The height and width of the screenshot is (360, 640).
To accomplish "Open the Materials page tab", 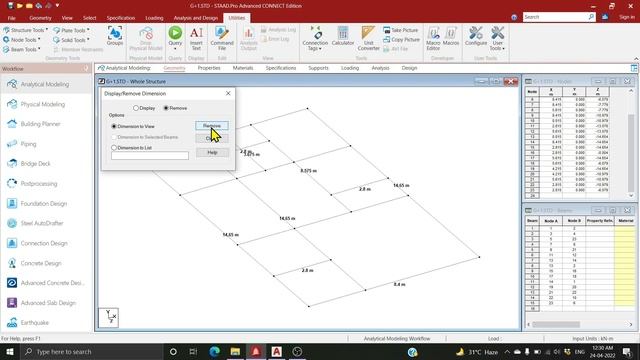I will click(243, 68).
